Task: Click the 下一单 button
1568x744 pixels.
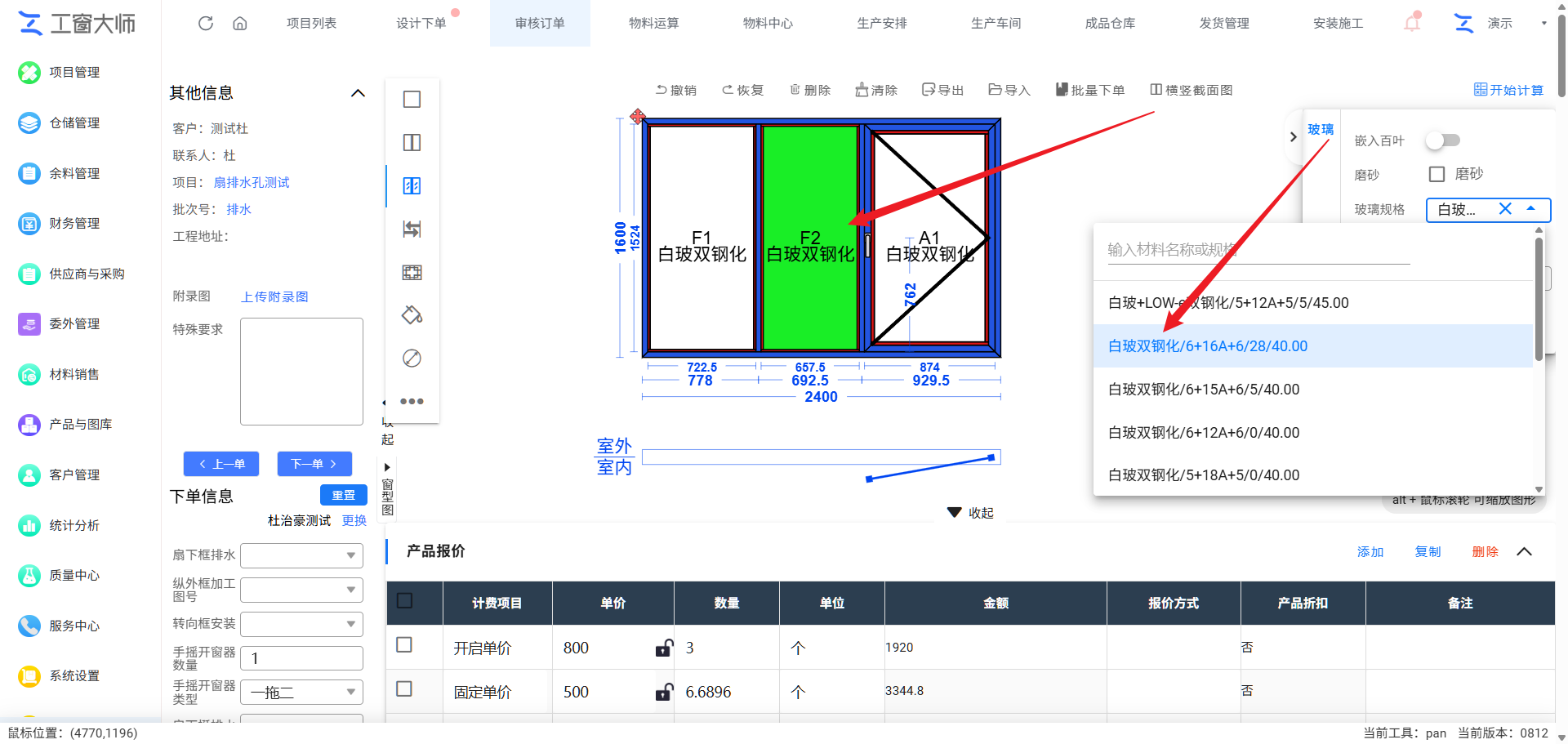Action: (314, 464)
